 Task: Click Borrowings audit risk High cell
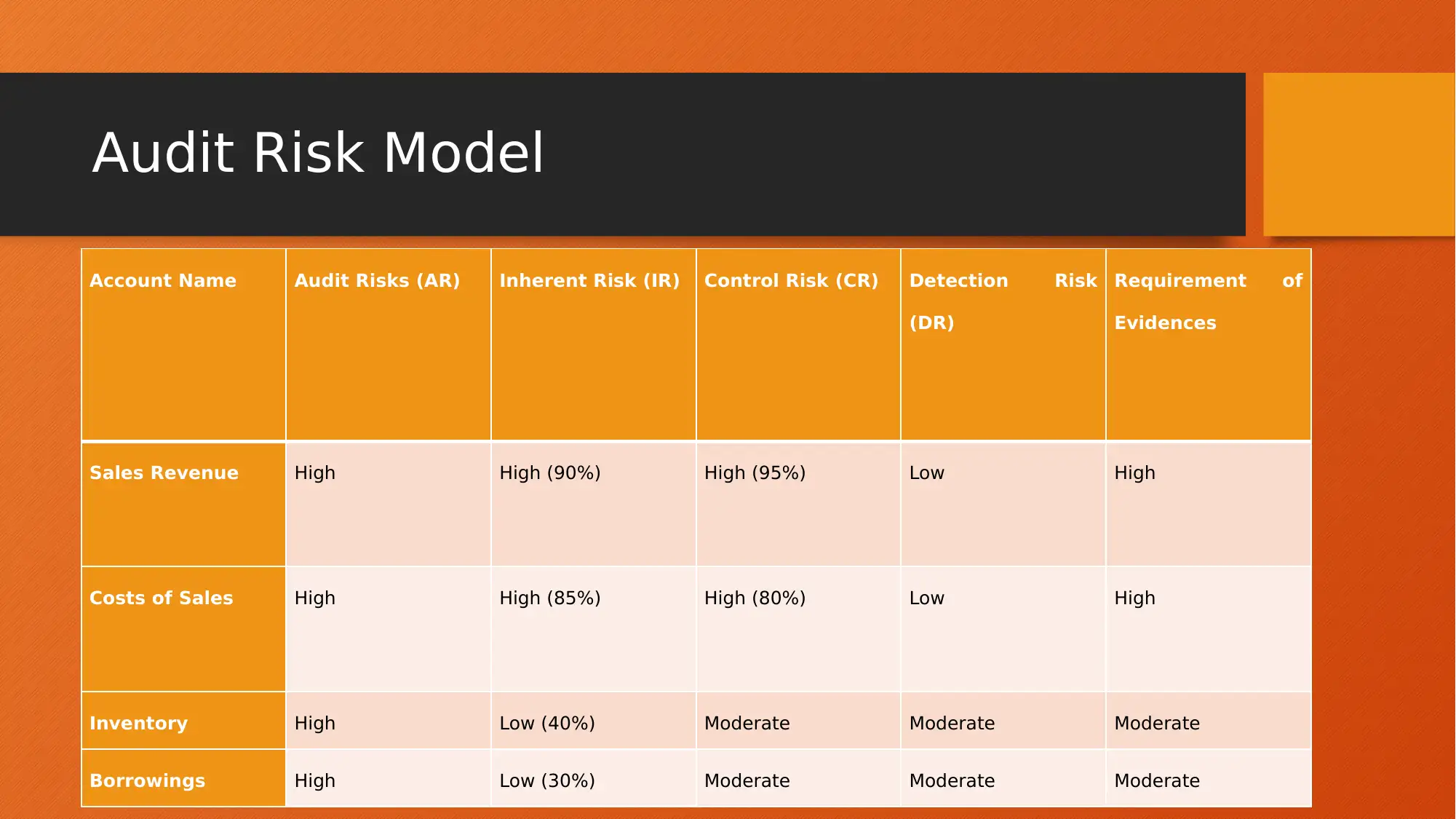coord(389,778)
